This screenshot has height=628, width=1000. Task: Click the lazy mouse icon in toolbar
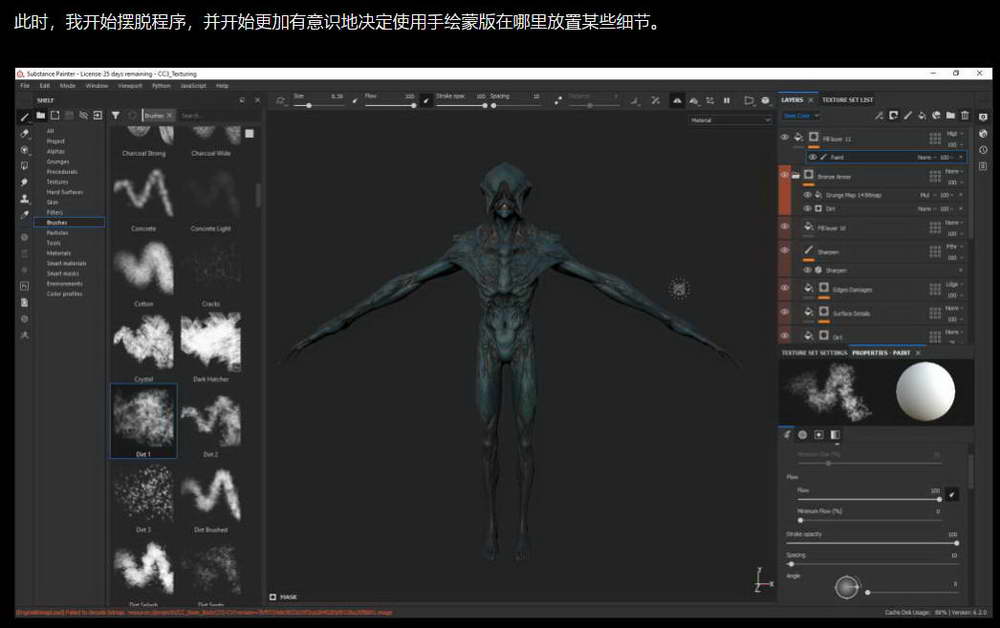coord(558,100)
